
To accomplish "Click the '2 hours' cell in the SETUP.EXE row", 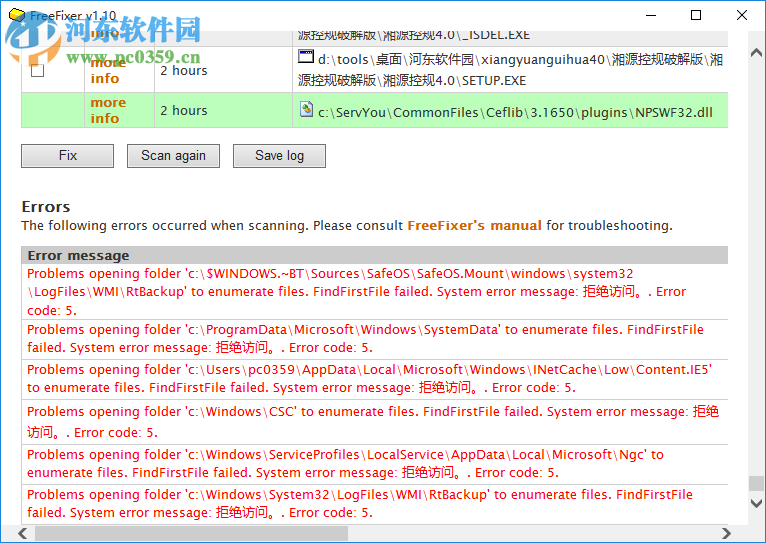I will point(223,70).
